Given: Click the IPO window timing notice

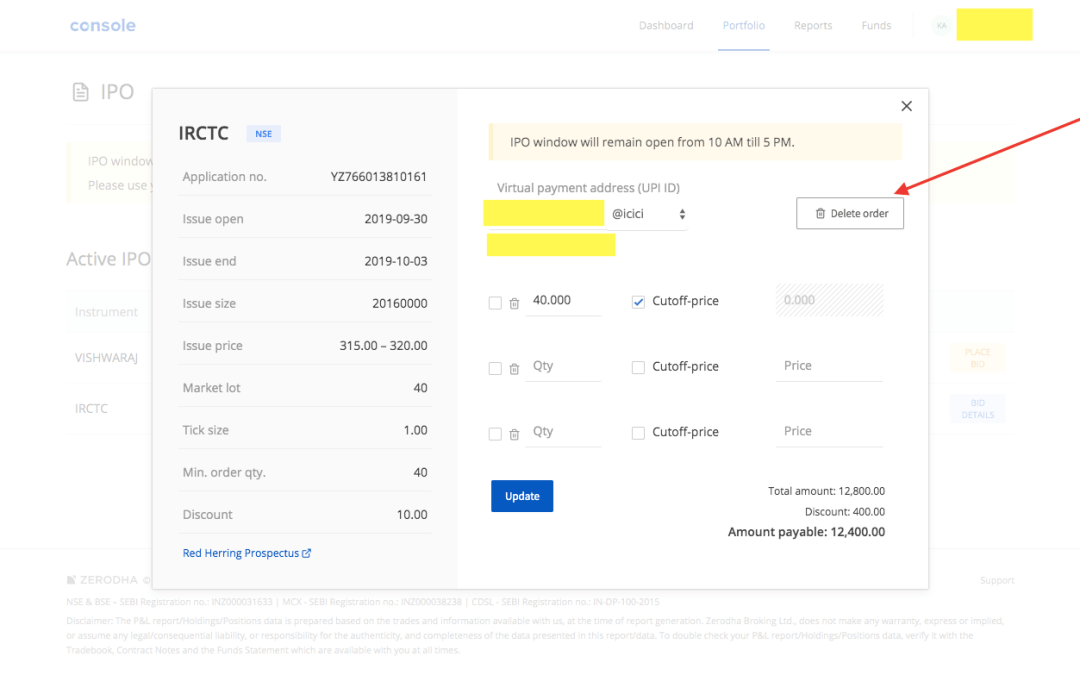Looking at the screenshot, I should tap(695, 142).
